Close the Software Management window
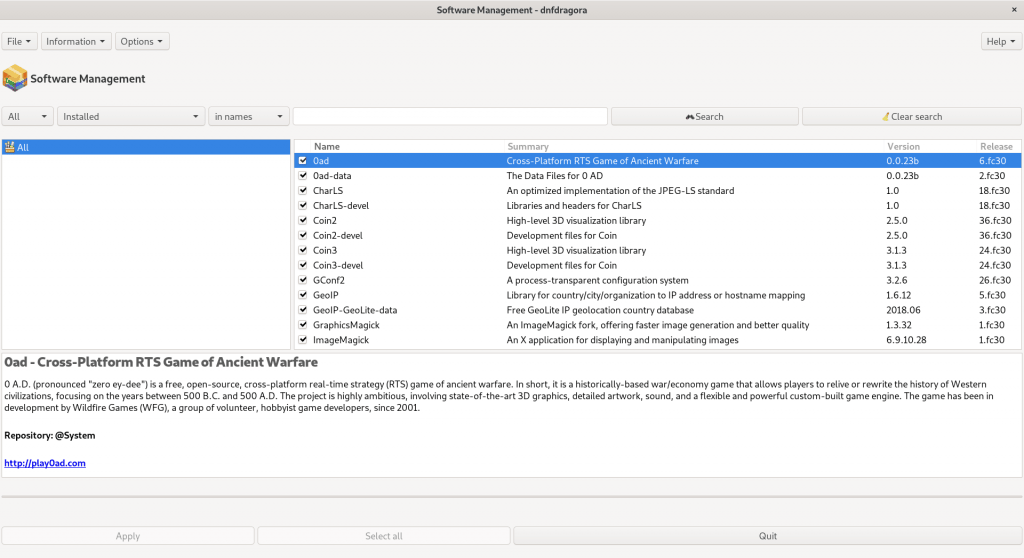 coord(1015,9)
